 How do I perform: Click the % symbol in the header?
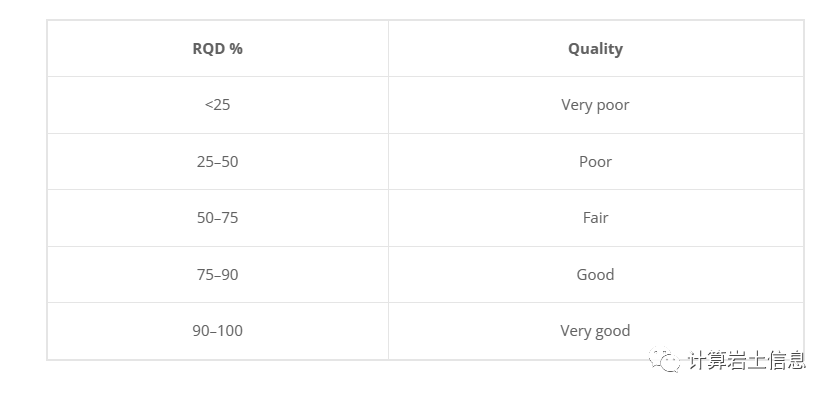click(236, 48)
